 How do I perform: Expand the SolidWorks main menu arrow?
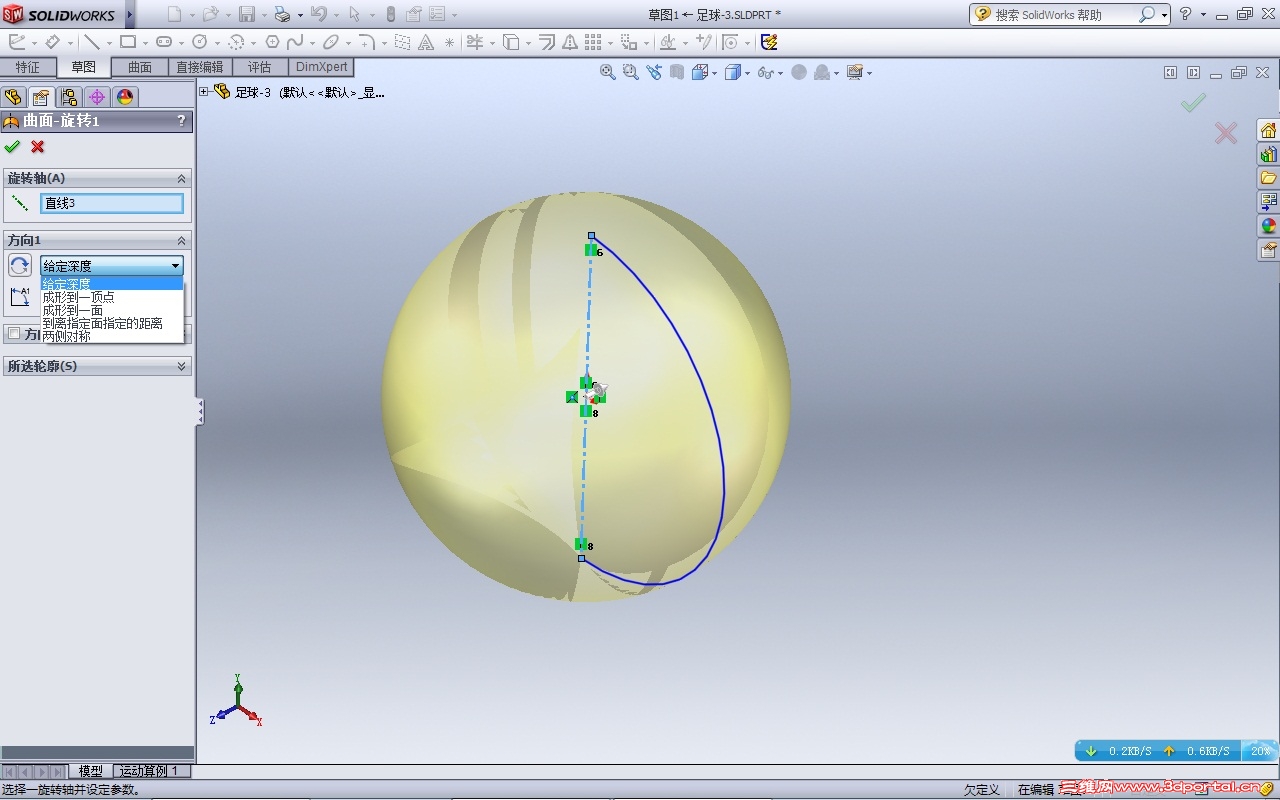(130, 14)
